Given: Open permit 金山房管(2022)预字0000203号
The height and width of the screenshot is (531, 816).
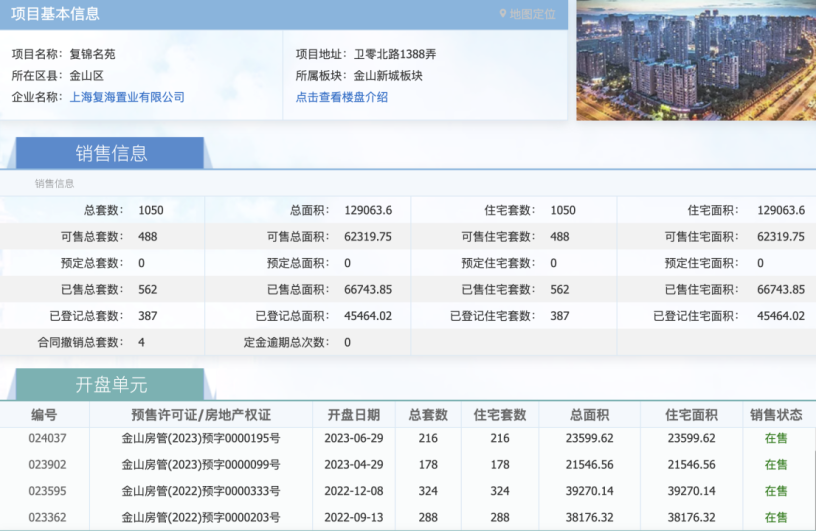Looking at the screenshot, I should pos(201,519).
